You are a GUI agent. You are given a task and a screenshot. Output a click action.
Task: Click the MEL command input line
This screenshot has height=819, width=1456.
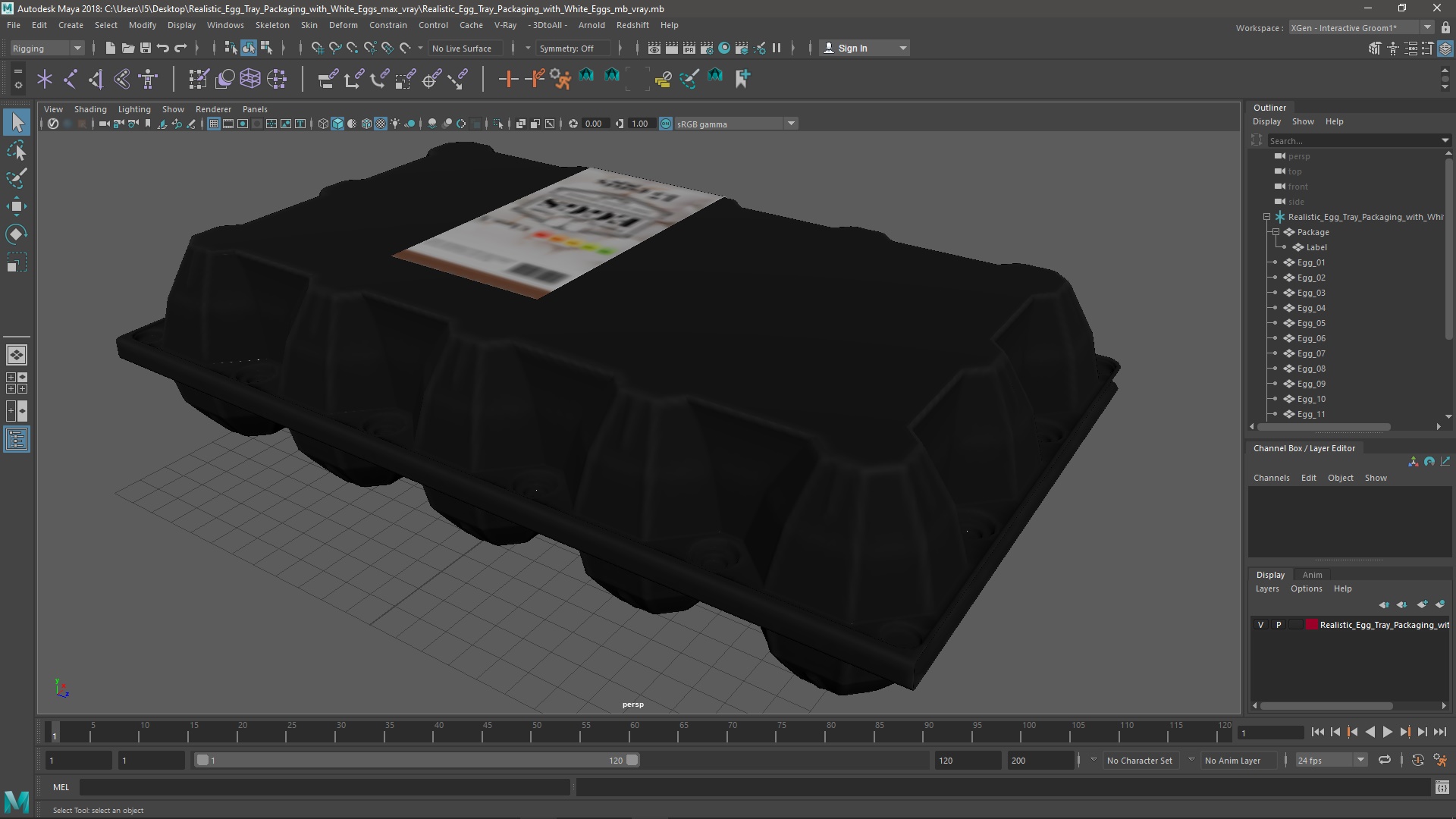point(325,787)
